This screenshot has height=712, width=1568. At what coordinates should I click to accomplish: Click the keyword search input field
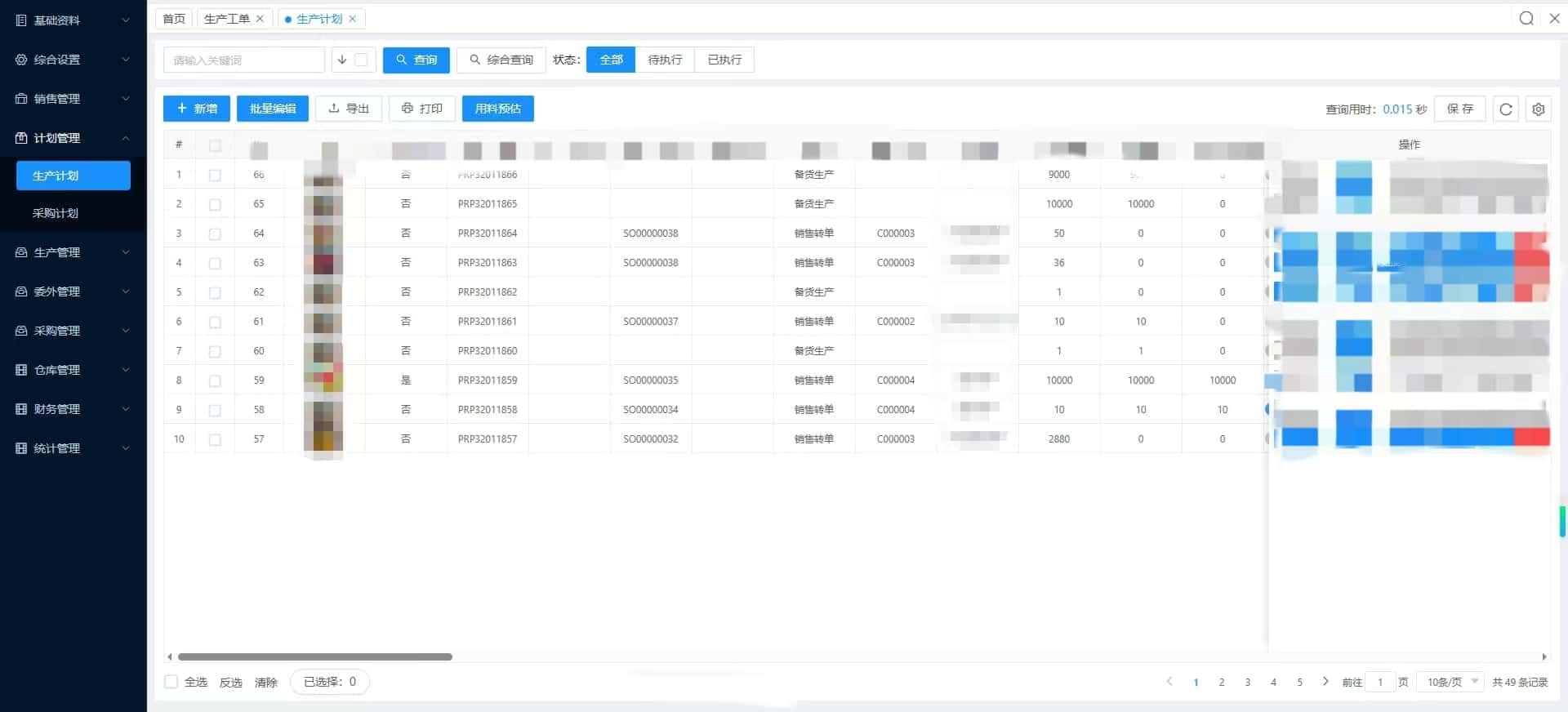[244, 60]
